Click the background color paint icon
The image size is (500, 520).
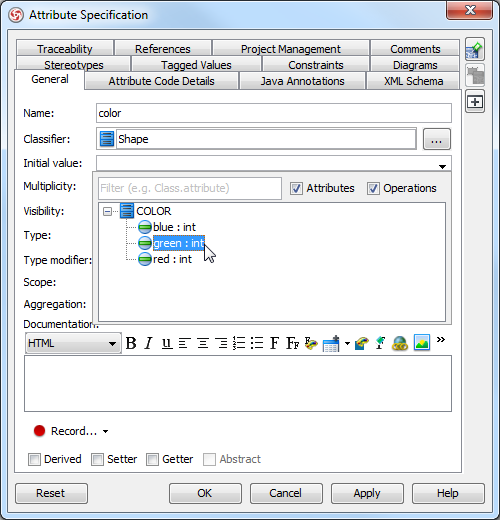(x=362, y=343)
